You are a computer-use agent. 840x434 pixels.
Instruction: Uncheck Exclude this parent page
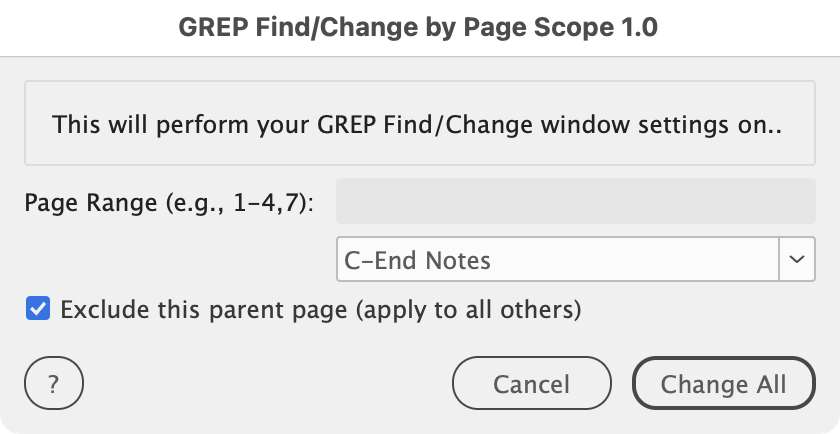tap(38, 309)
